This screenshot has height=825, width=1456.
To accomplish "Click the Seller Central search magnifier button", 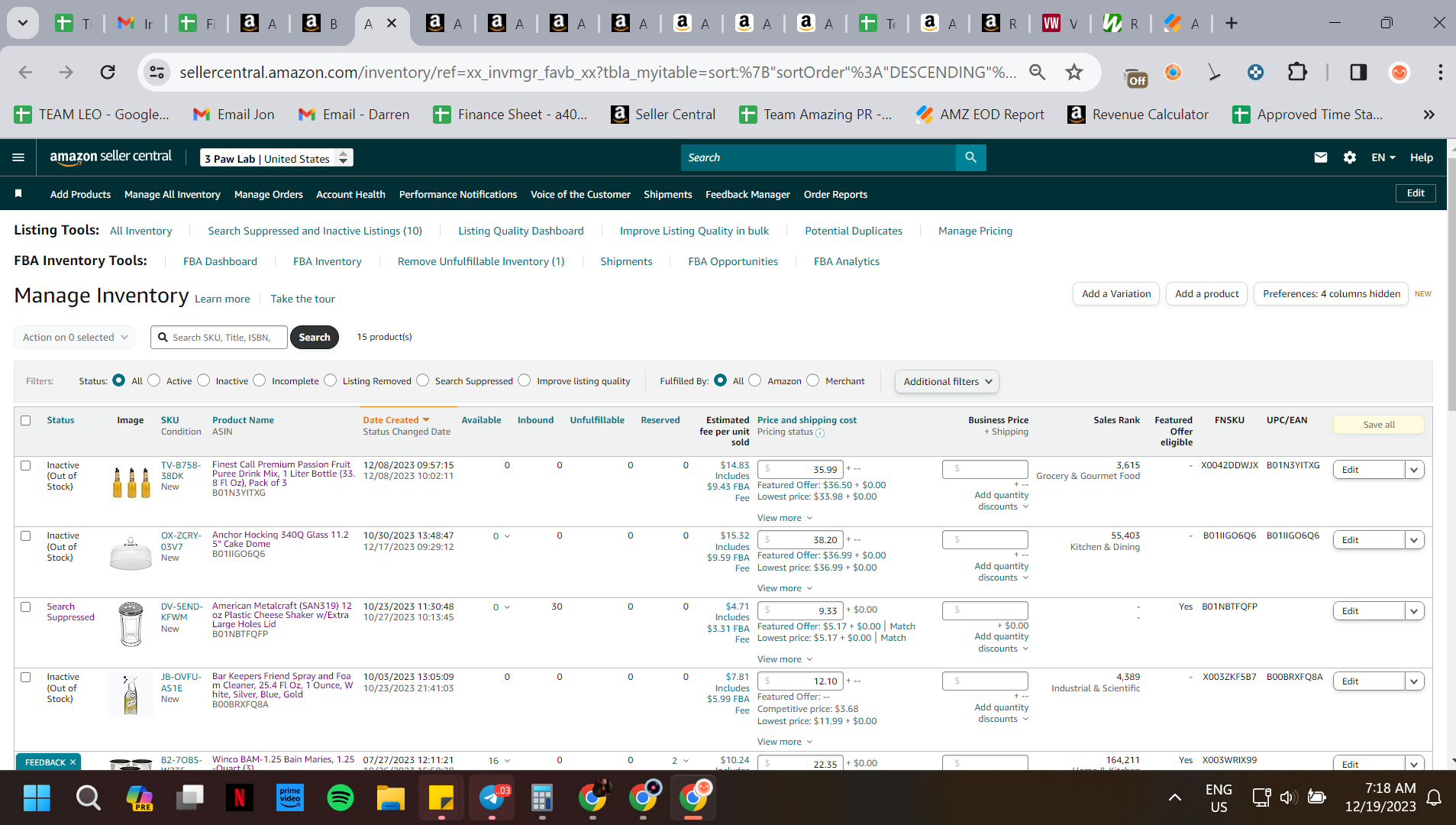I will [x=970, y=157].
